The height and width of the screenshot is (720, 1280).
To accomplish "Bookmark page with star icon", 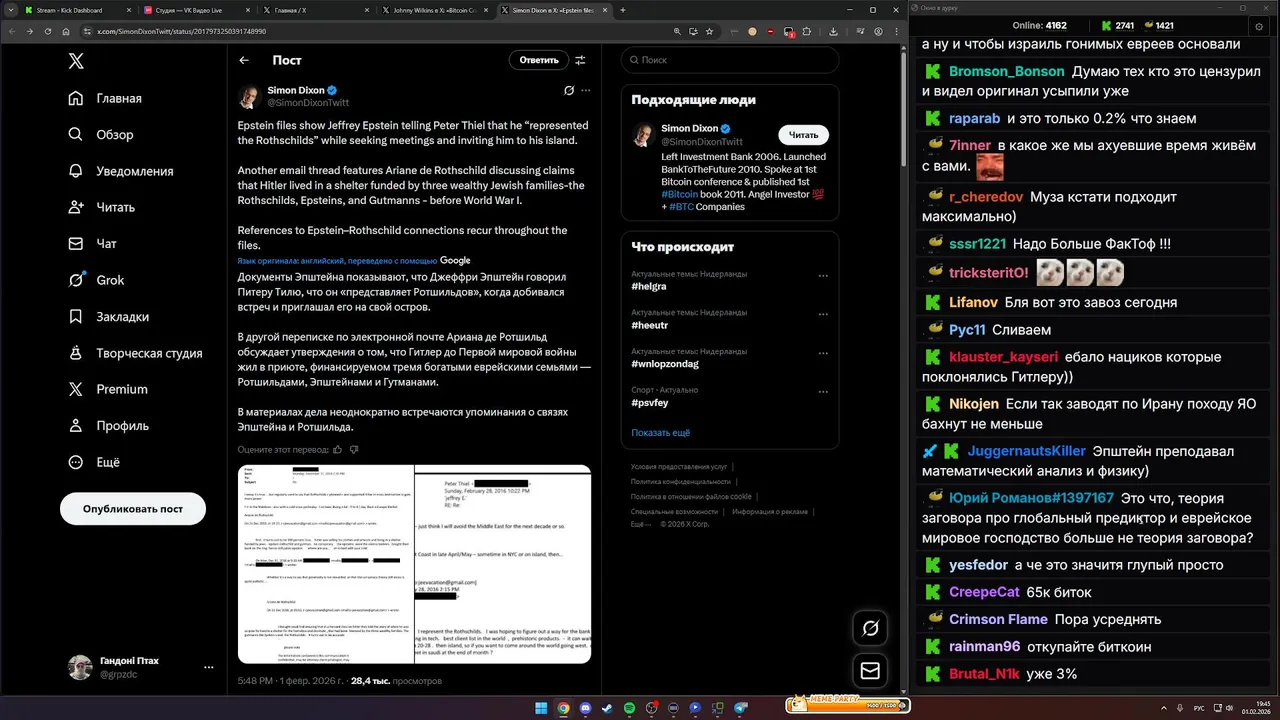I will click(709, 31).
